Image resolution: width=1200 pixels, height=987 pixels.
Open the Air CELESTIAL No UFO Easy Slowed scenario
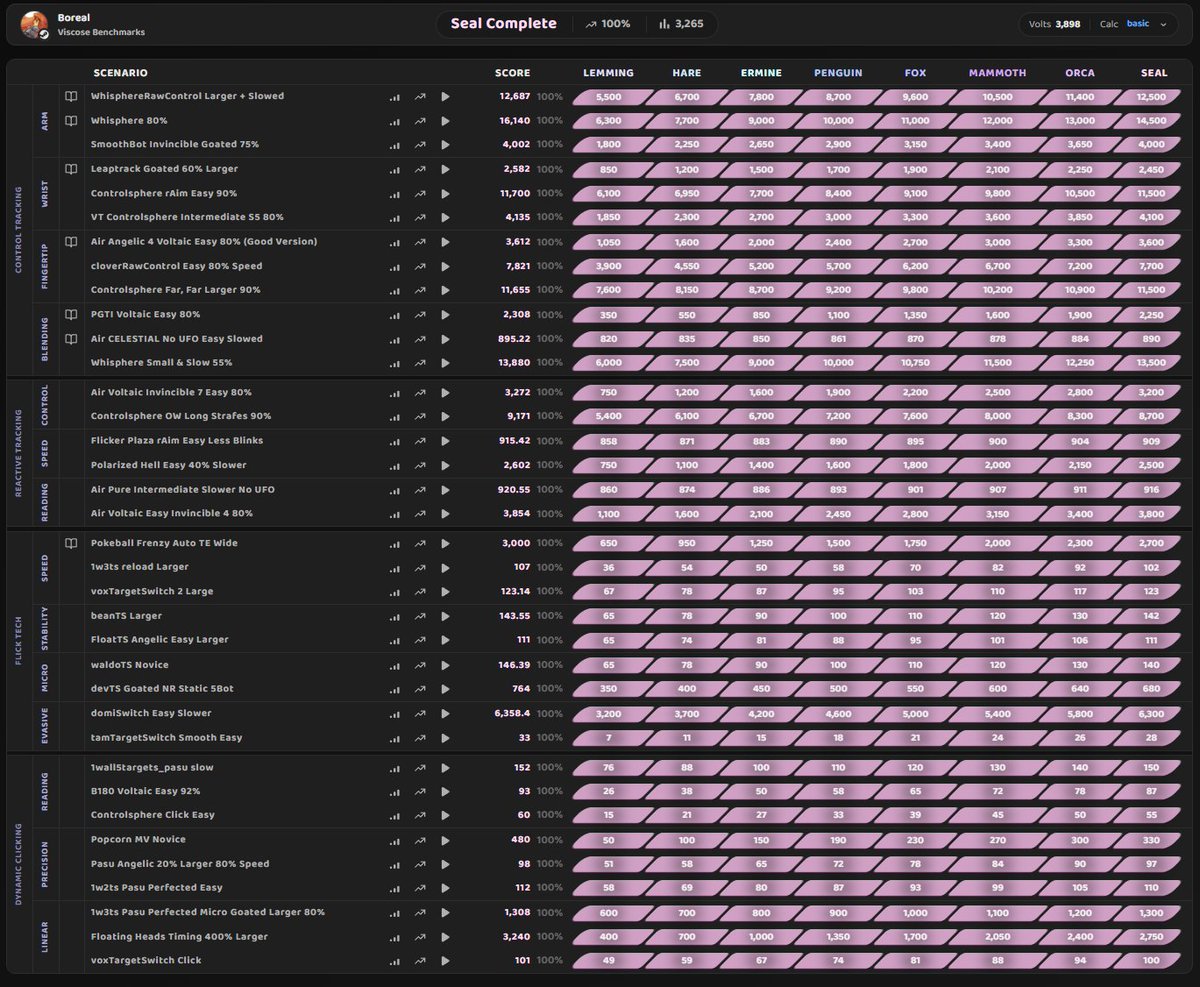coord(177,339)
